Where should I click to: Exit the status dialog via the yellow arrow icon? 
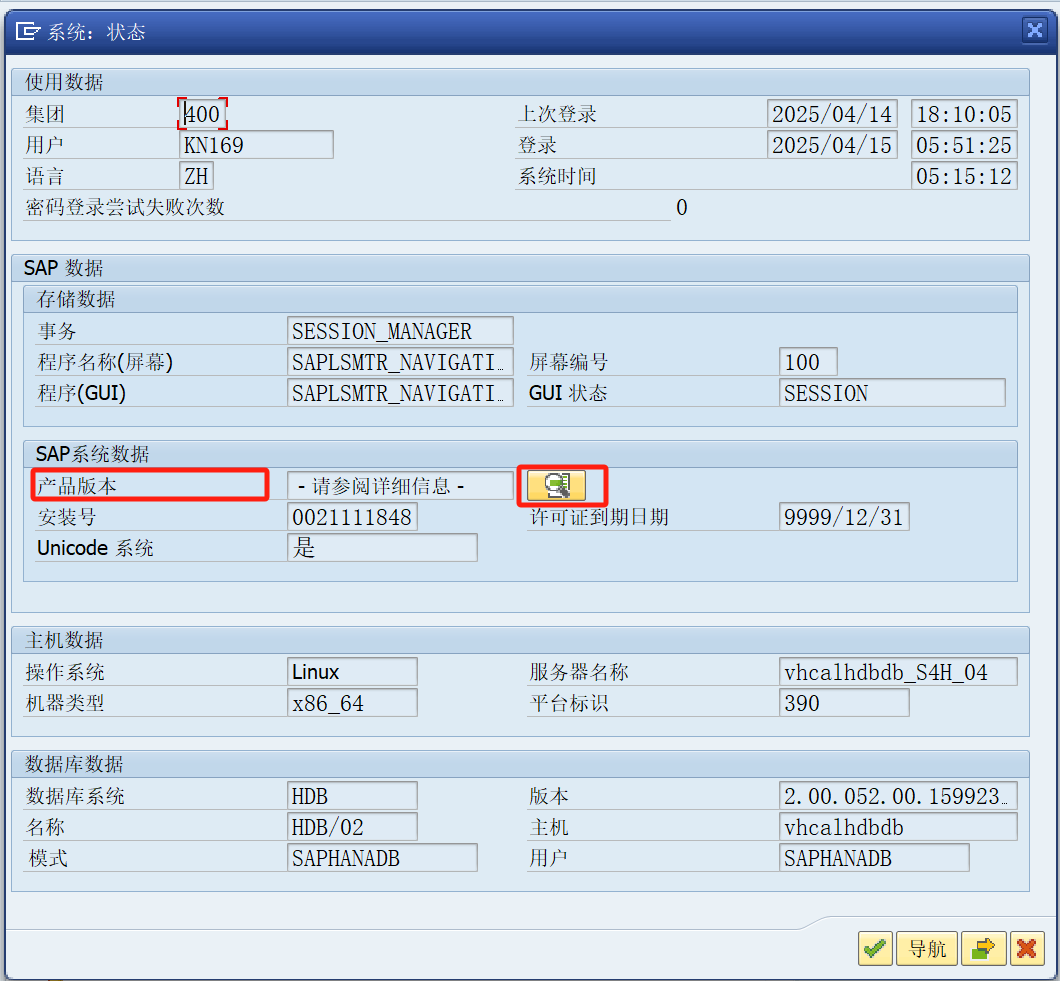click(983, 948)
